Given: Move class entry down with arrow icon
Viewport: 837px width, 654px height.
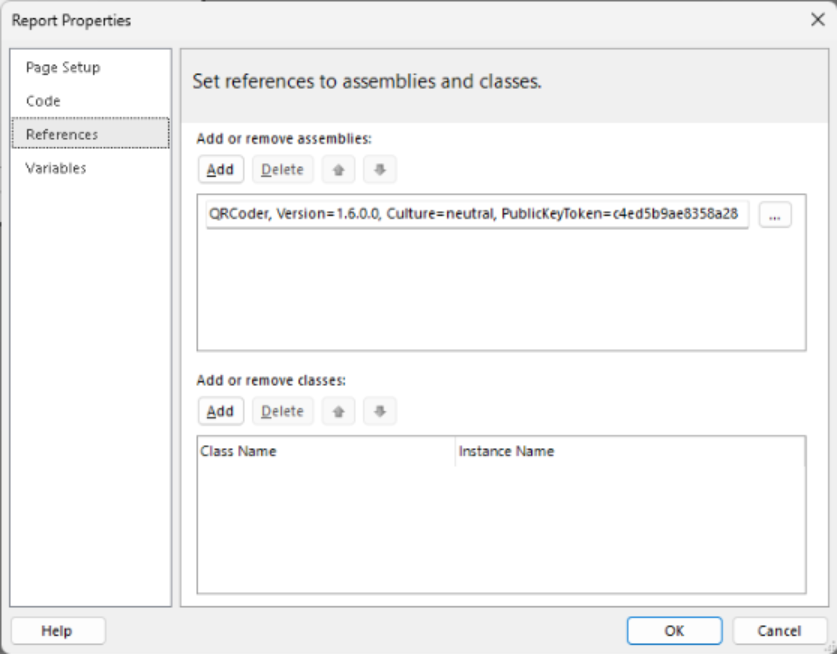Looking at the screenshot, I should click(379, 411).
